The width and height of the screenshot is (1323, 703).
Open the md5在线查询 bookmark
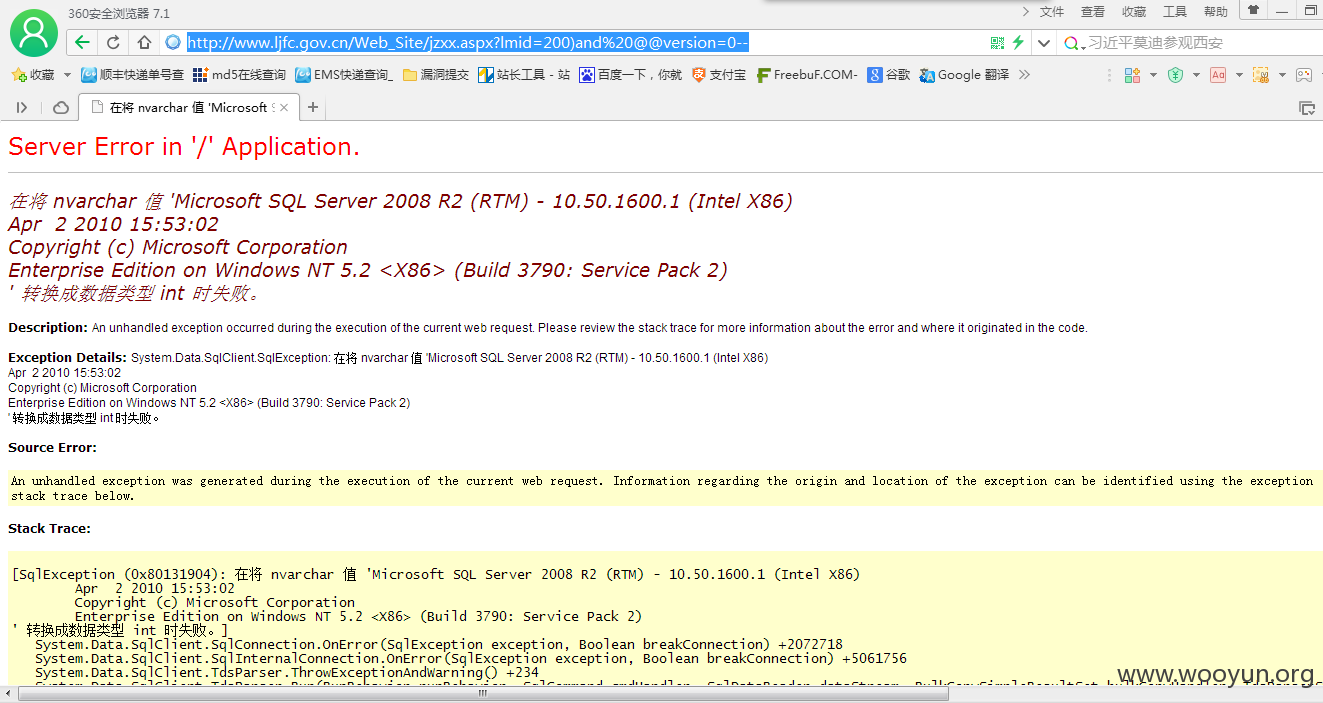point(240,75)
